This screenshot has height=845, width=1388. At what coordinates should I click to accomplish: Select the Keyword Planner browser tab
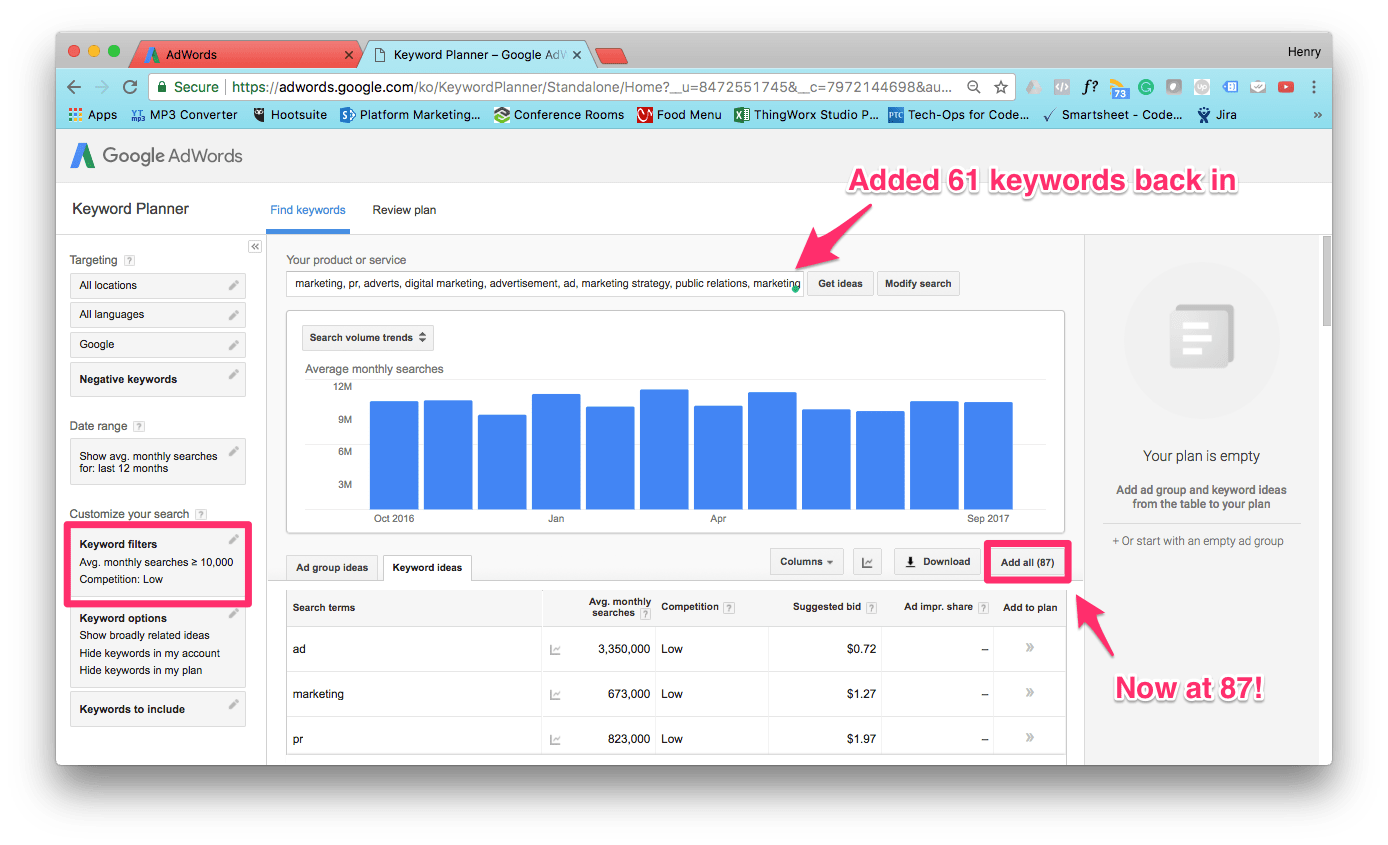point(478,55)
